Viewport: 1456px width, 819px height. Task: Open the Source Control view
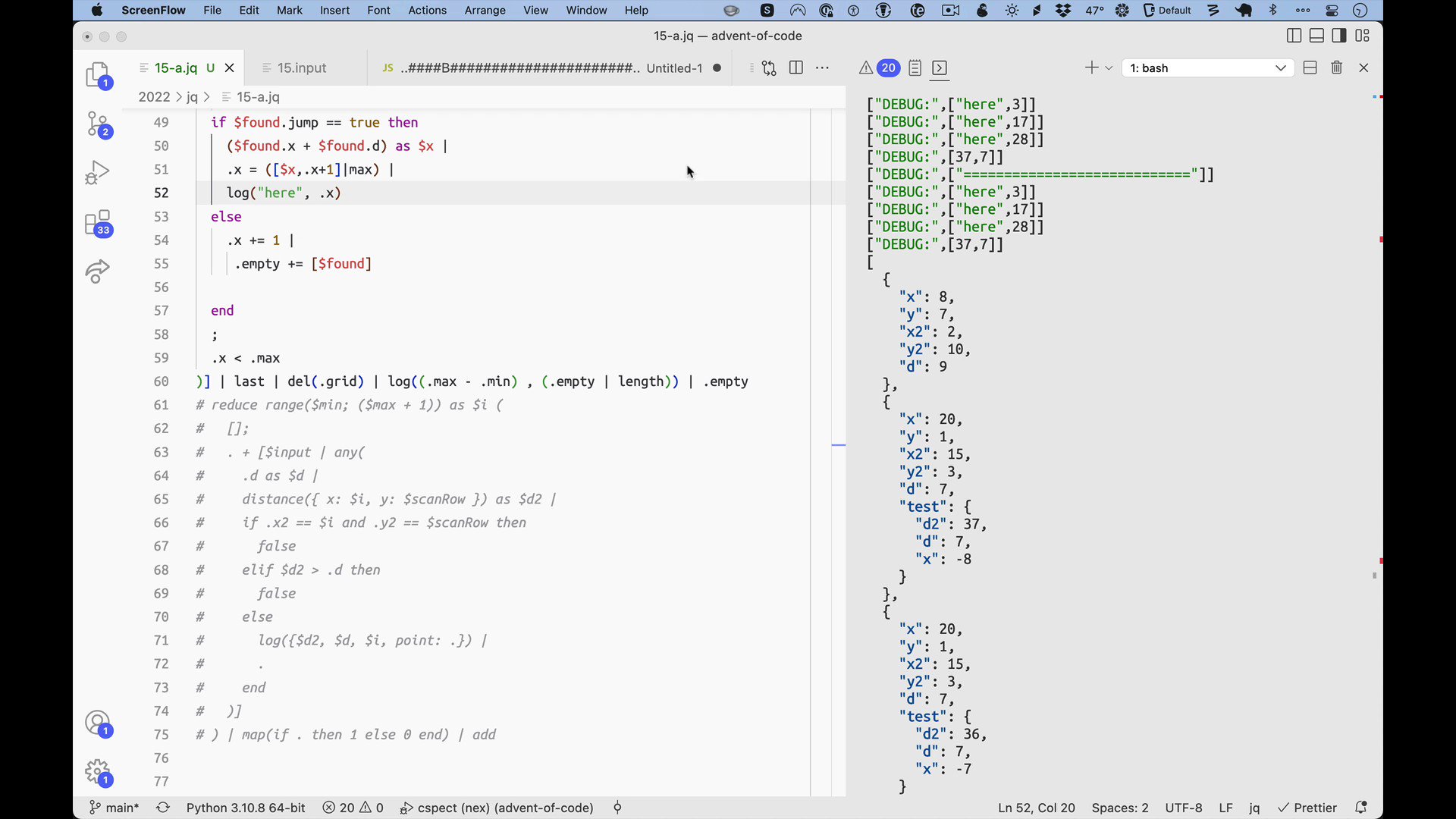[98, 124]
